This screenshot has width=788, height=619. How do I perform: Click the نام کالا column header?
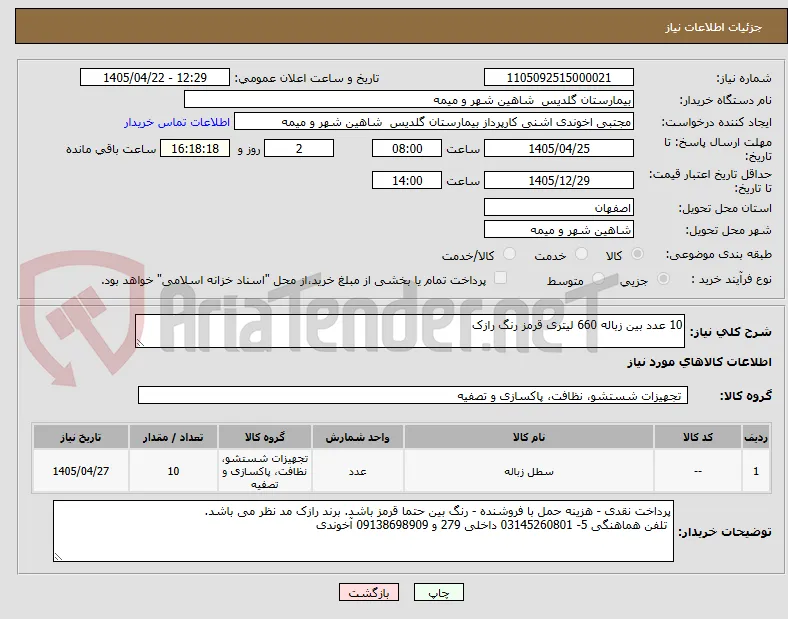pyautogui.click(x=529, y=437)
